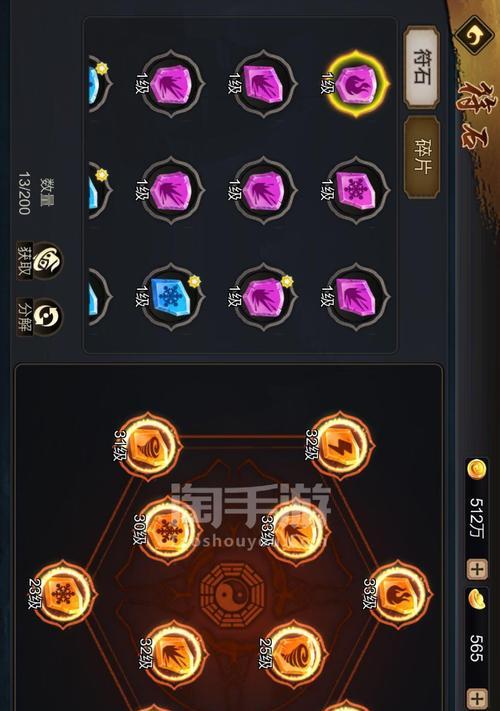Click the yin-yang bagua center emblem

point(232,594)
